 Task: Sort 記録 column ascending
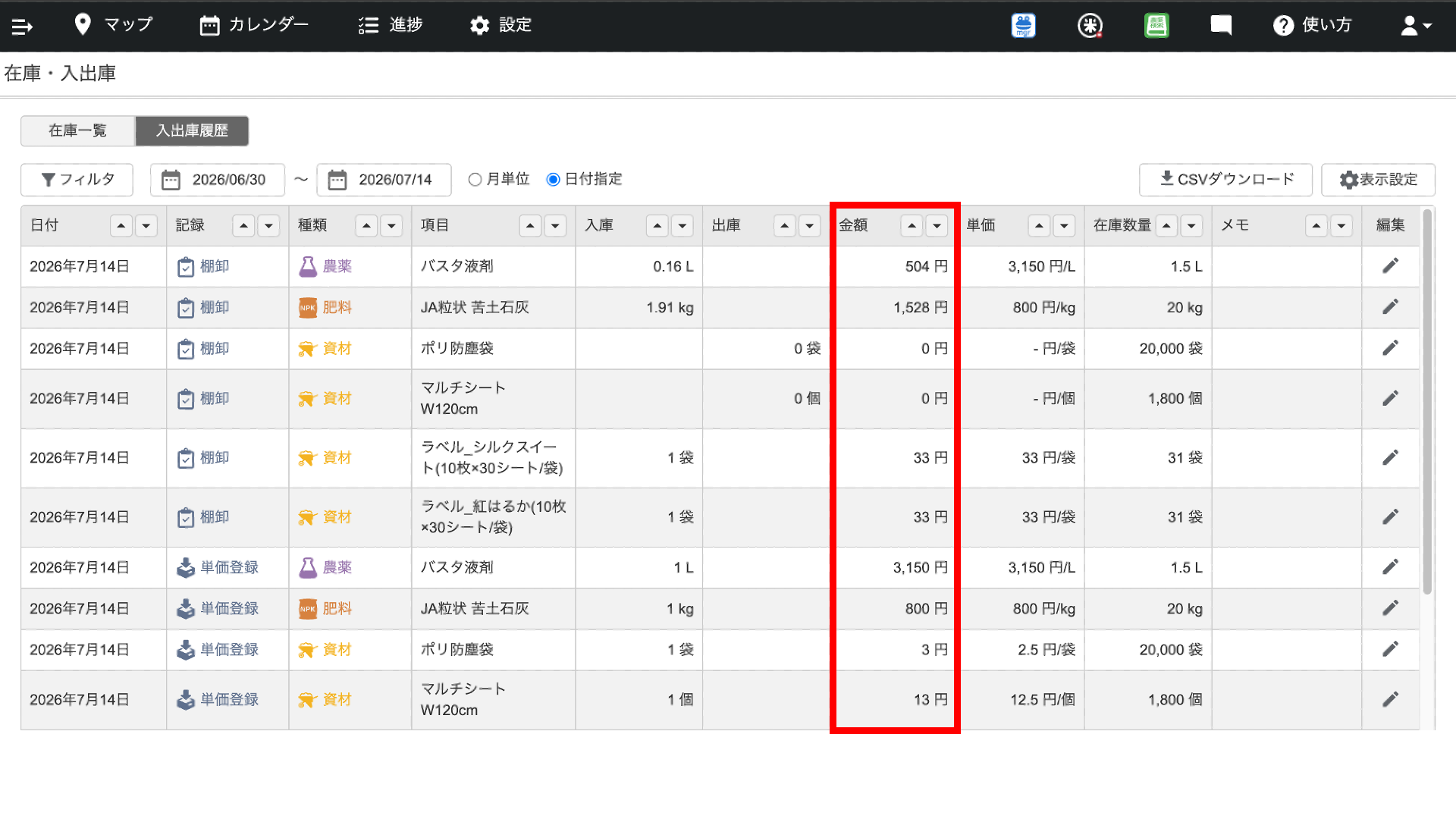tap(243, 225)
